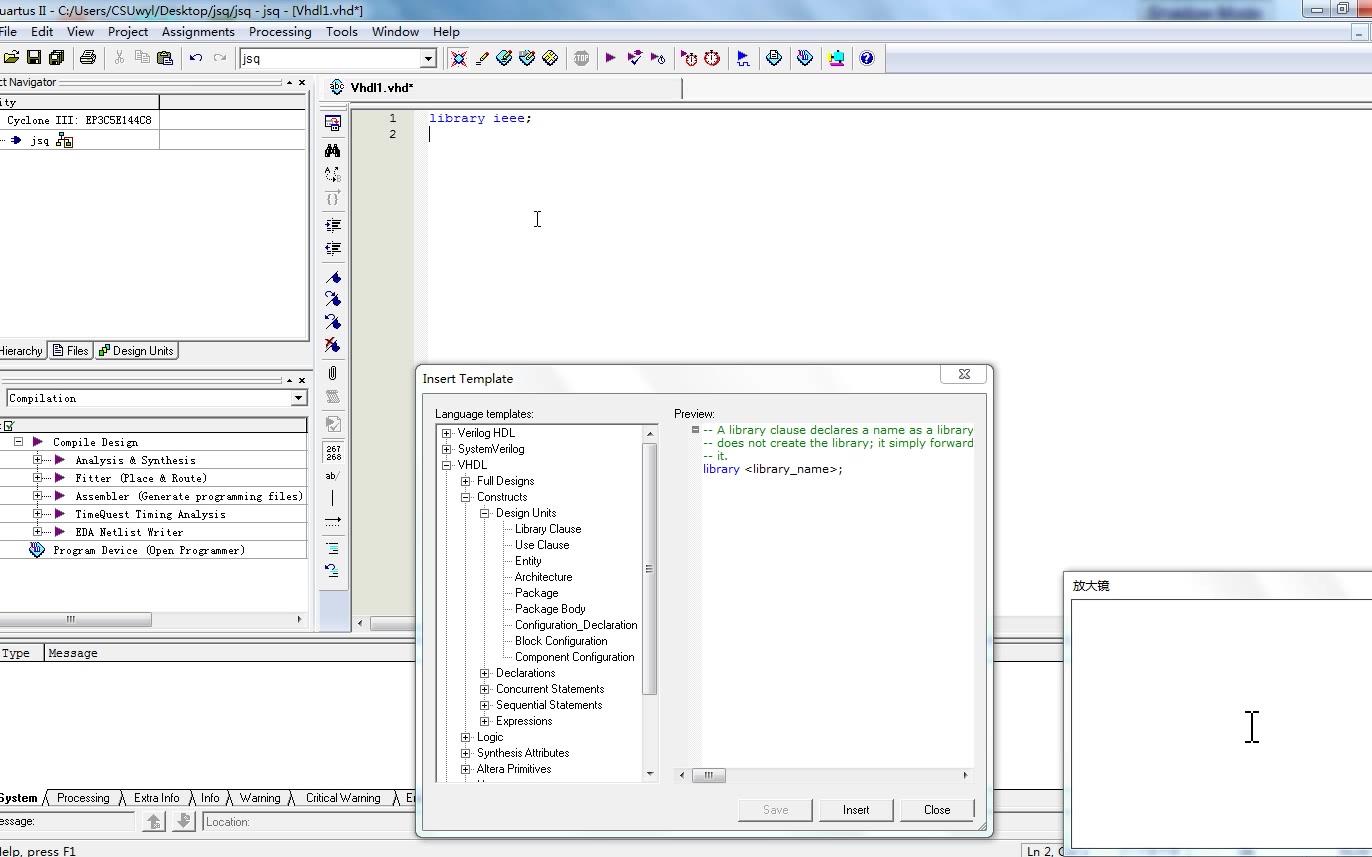Open the jsq project dropdown in toolbar
The width and height of the screenshot is (1372, 857).
428,58
